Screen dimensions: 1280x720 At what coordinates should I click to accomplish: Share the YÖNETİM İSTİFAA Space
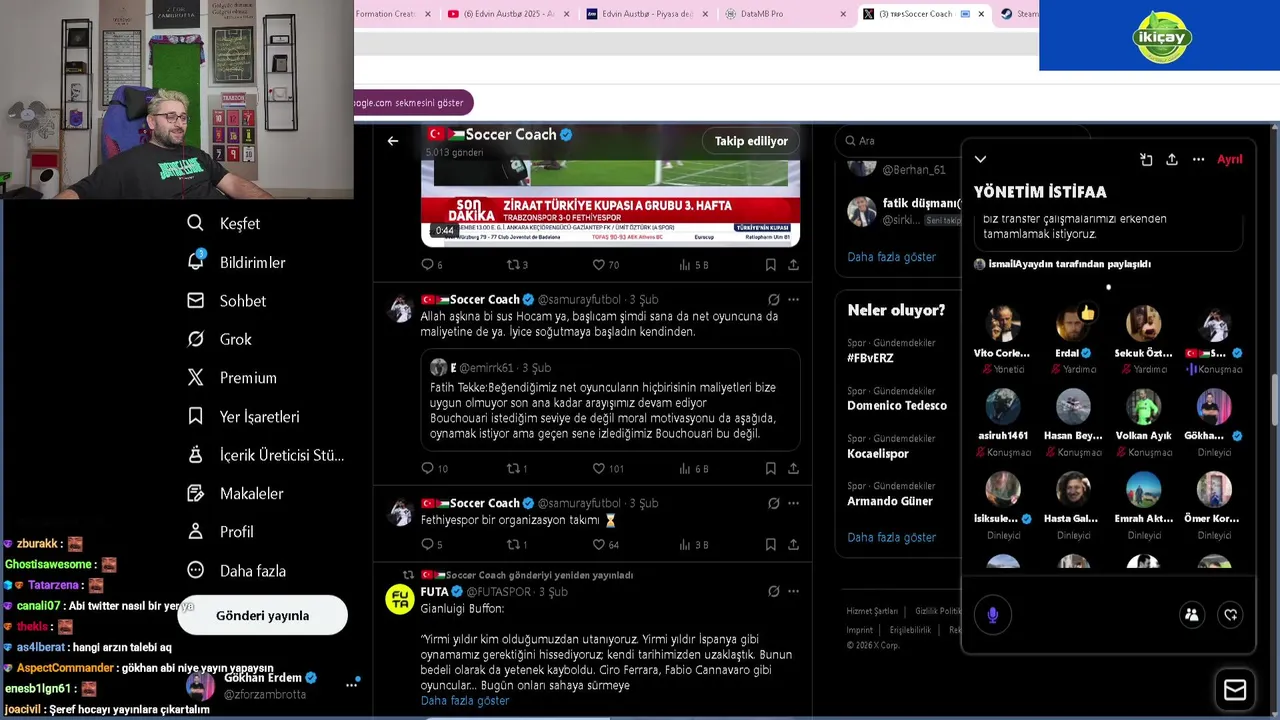pyautogui.click(x=1172, y=159)
